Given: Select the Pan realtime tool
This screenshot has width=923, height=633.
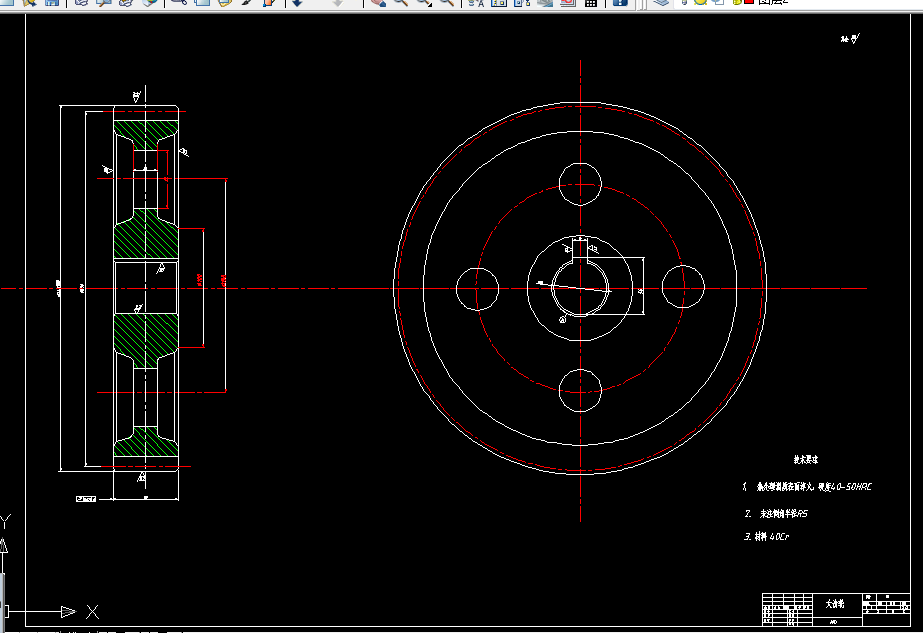Looking at the screenshot, I should (x=379, y=2).
